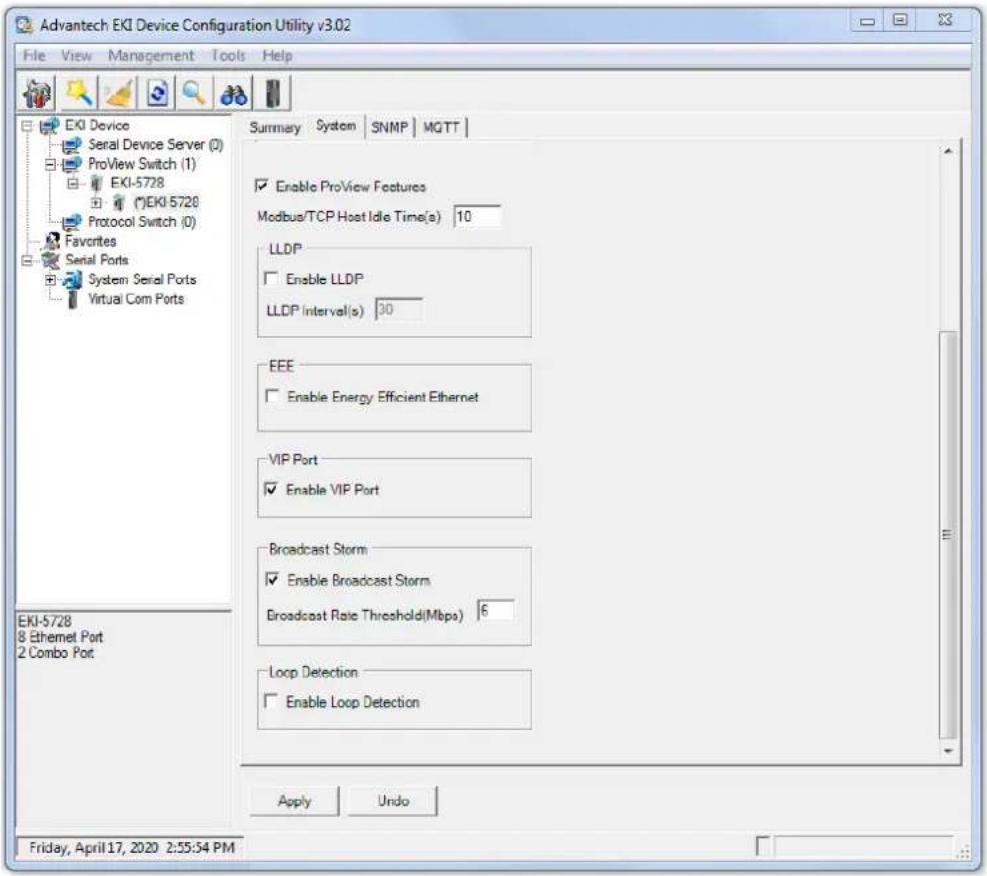Viewport: 987px width, 876px height.
Task: Click the EKI-5728 label in info pane
Action: click(44, 621)
